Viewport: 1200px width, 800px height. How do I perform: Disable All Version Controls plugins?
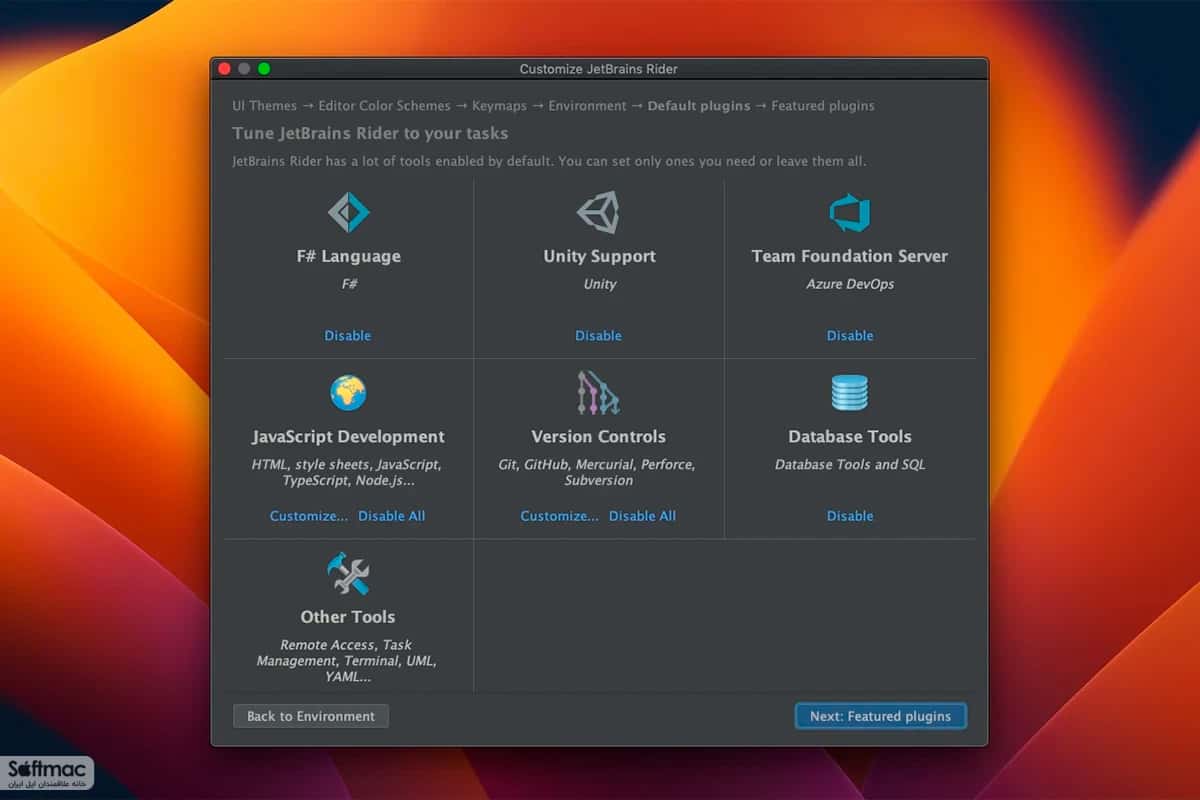click(x=642, y=516)
